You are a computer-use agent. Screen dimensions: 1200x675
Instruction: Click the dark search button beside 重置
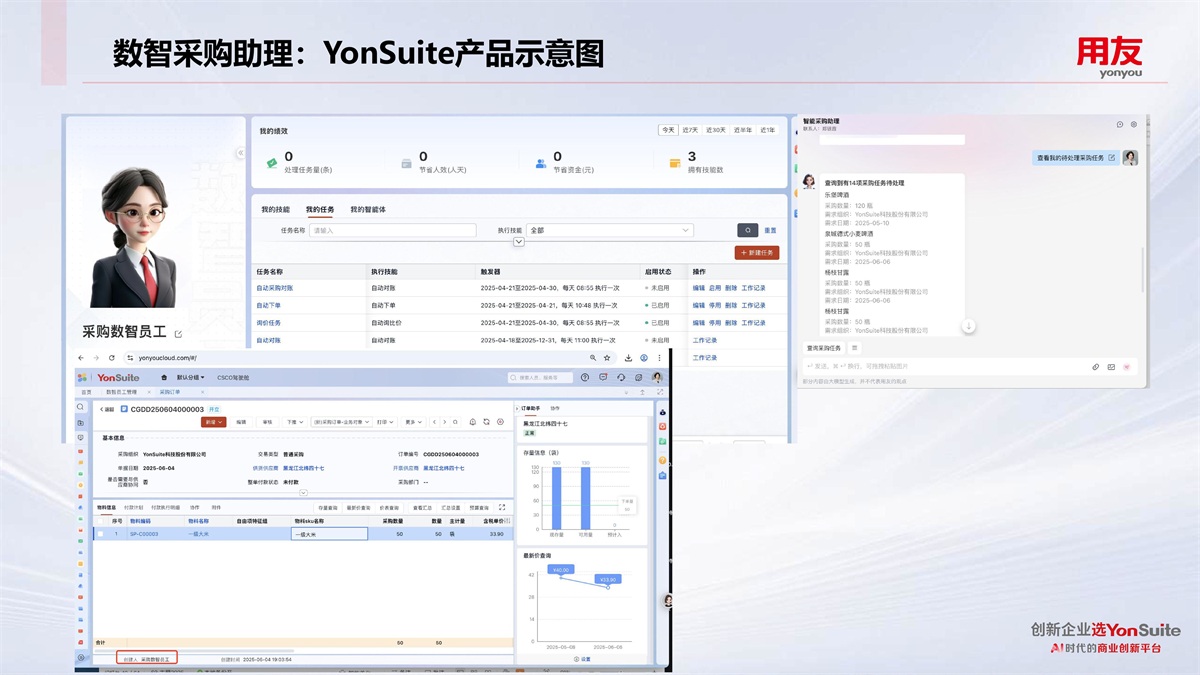point(747,230)
